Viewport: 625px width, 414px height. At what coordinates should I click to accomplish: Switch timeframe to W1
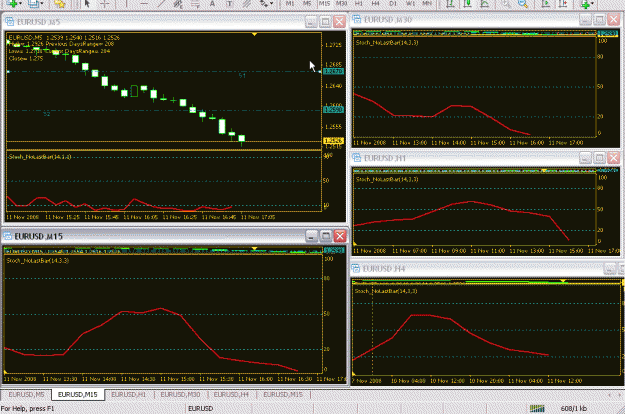(x=410, y=4)
